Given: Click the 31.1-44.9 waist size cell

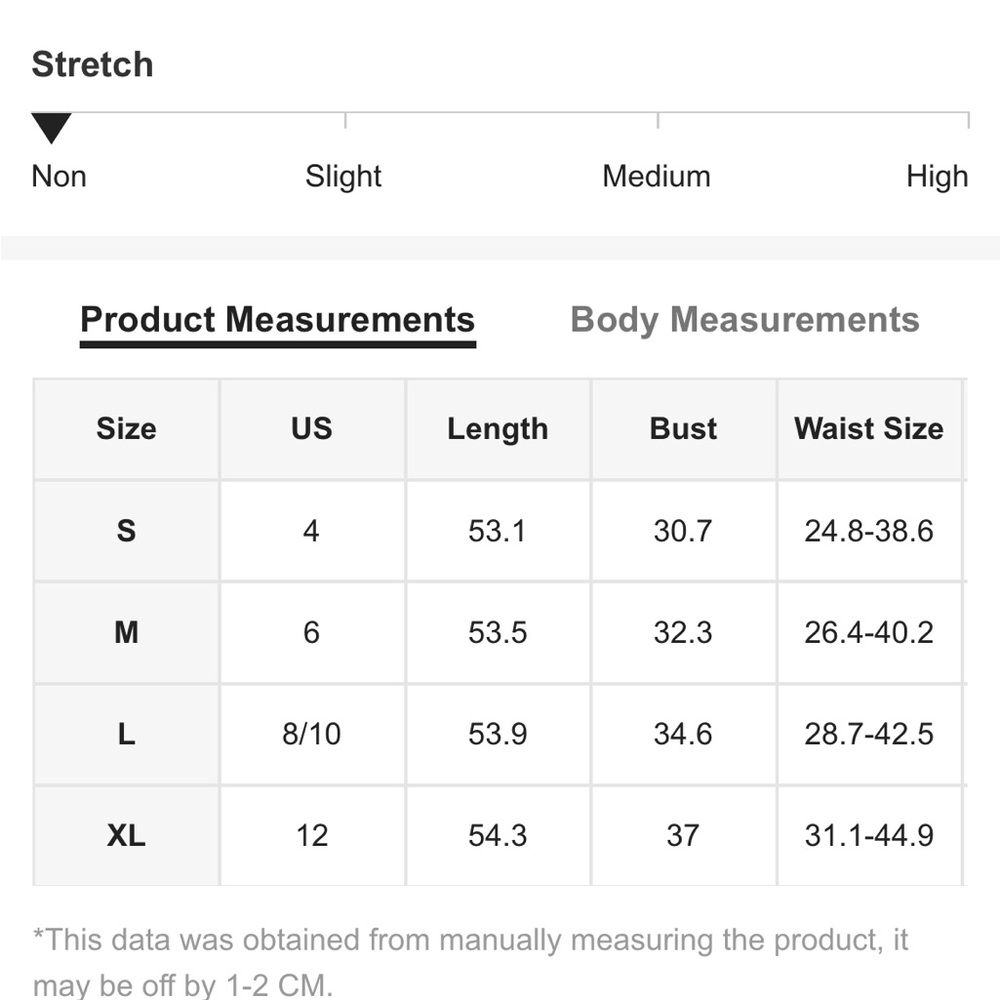Looking at the screenshot, I should coord(869,835).
